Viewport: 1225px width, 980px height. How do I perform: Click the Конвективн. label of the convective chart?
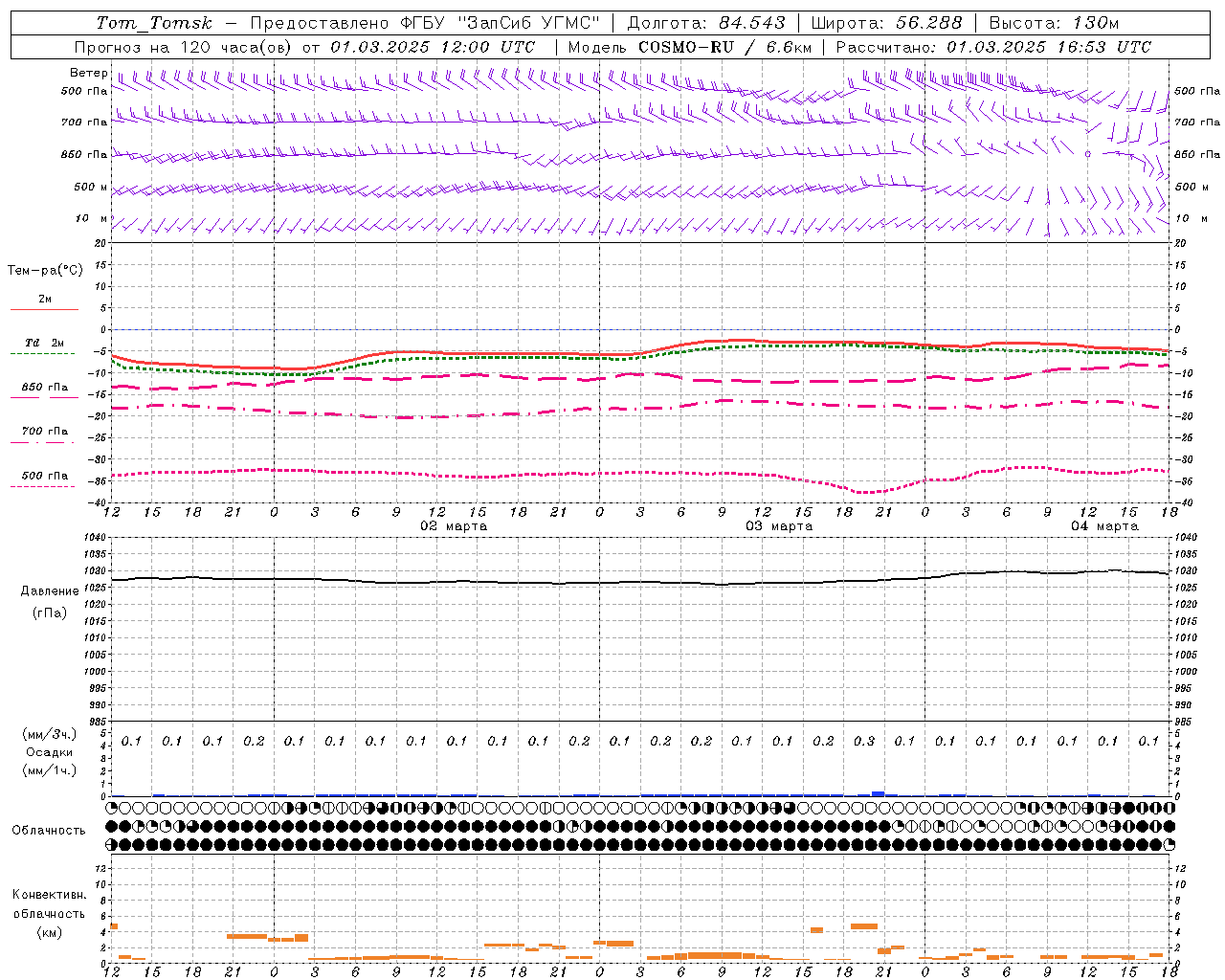coord(49,895)
